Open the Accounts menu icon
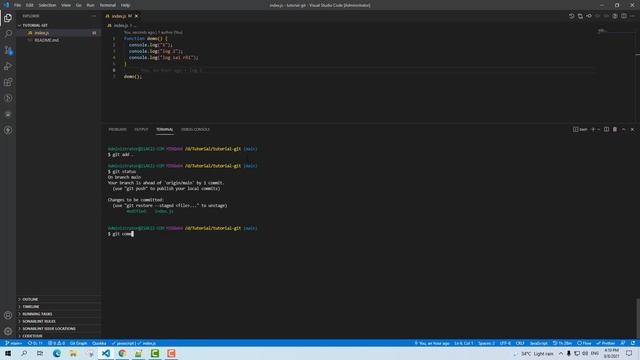Viewport: 640px width, 360px height. [8, 315]
